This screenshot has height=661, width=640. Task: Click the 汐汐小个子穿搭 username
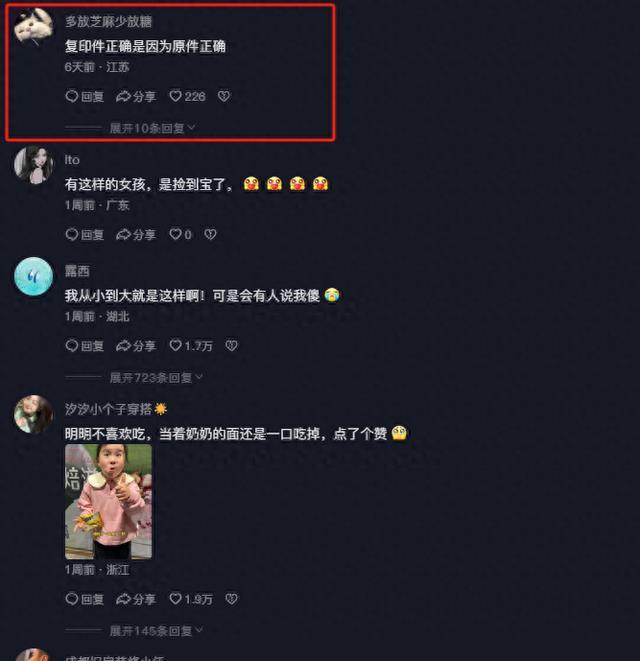pos(108,409)
